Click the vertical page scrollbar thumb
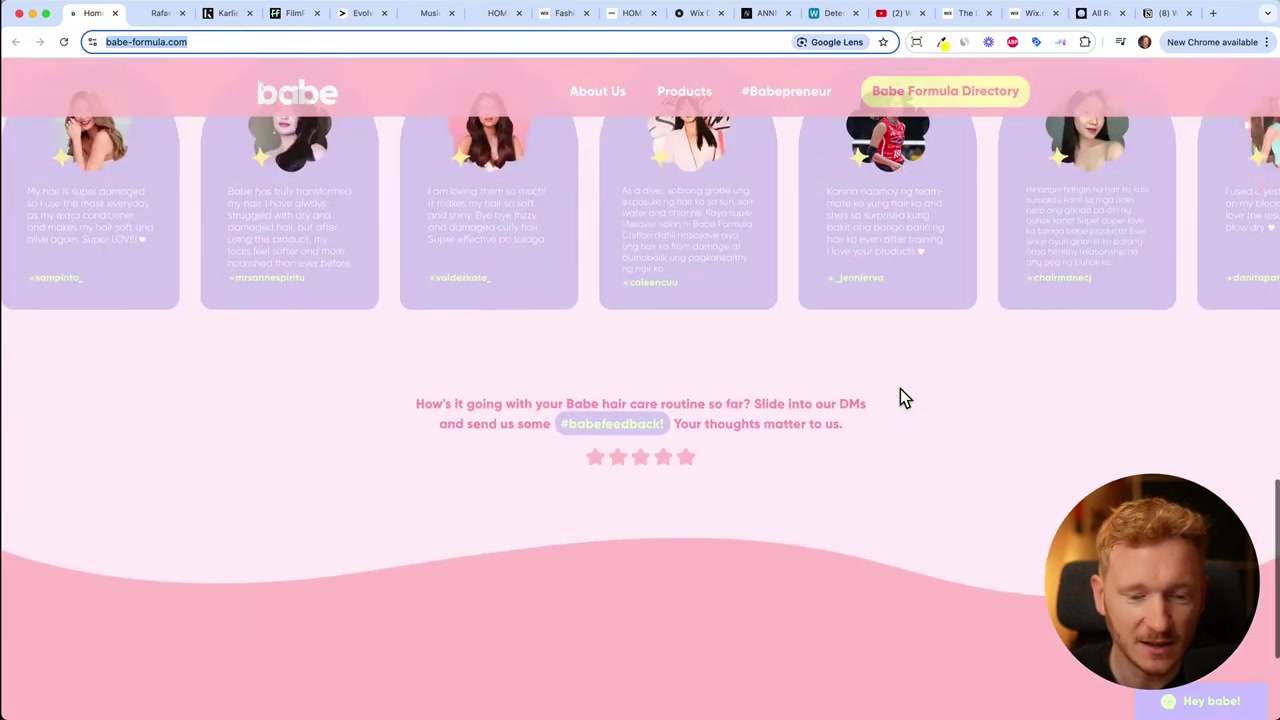1280x720 pixels. (1275, 568)
